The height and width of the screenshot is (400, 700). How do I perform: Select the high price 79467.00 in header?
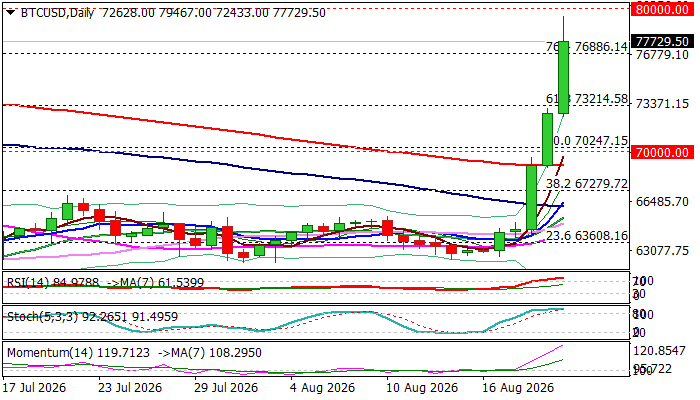click(185, 13)
